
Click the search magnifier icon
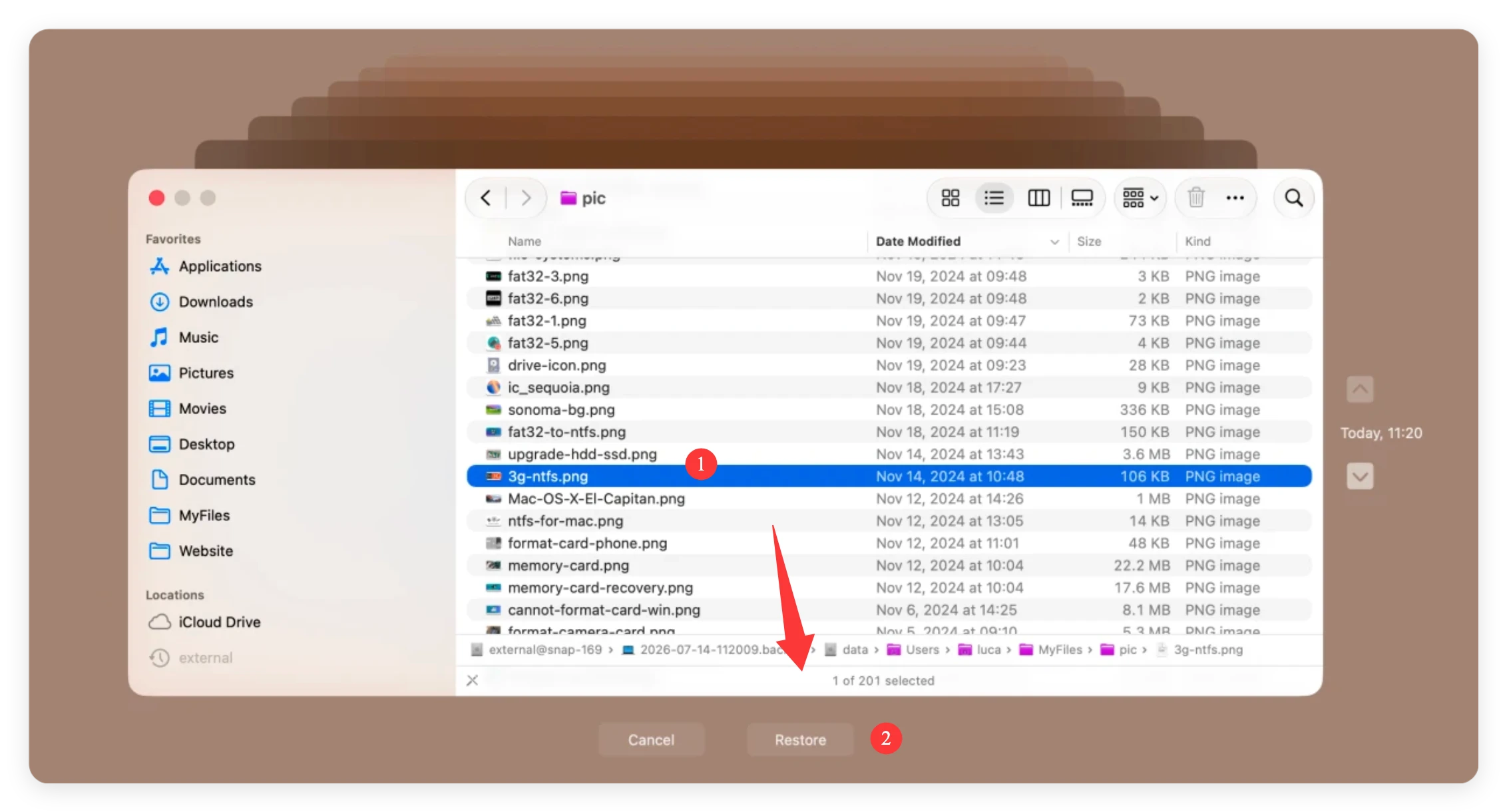pos(1293,198)
